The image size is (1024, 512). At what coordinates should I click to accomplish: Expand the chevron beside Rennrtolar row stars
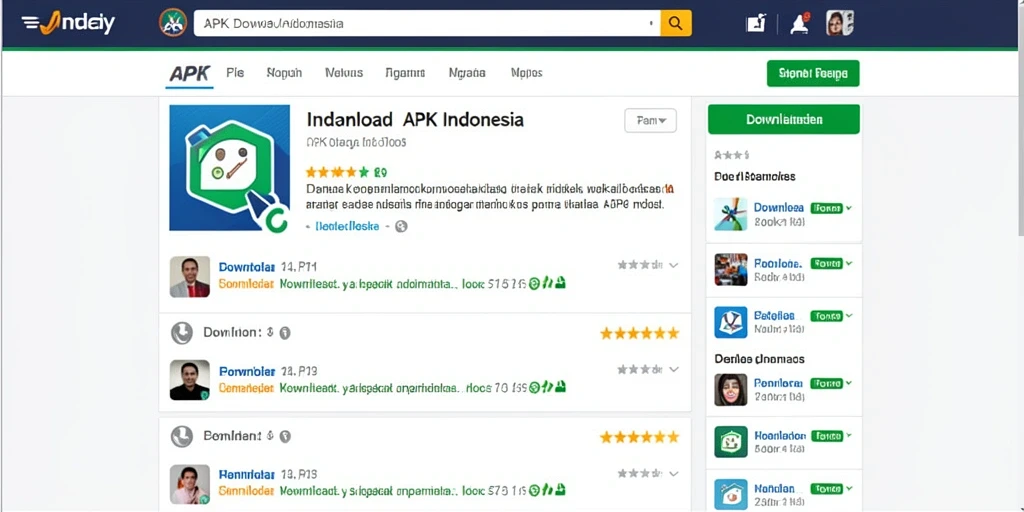pos(674,473)
